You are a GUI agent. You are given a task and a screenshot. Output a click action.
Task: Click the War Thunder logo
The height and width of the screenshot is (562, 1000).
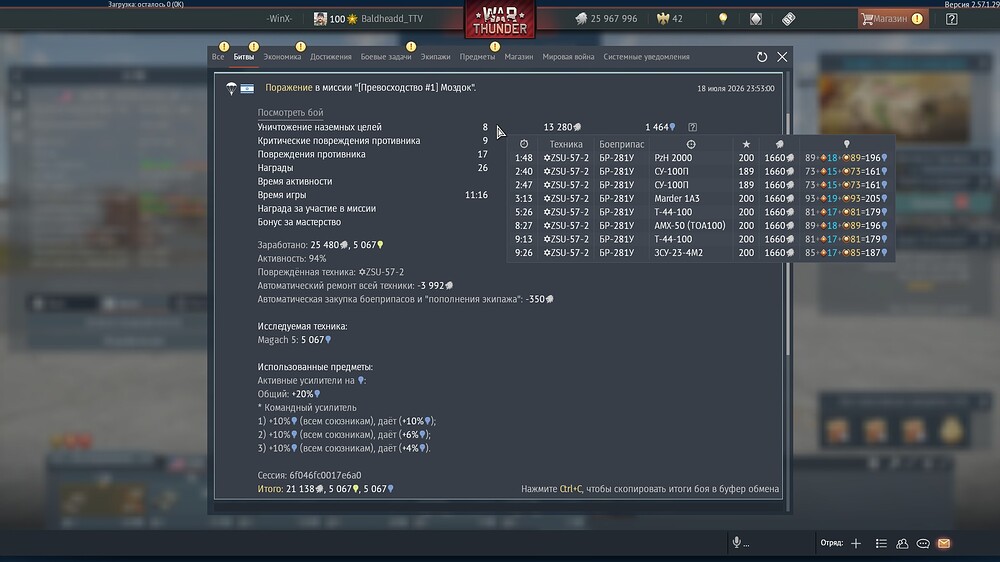click(x=500, y=20)
